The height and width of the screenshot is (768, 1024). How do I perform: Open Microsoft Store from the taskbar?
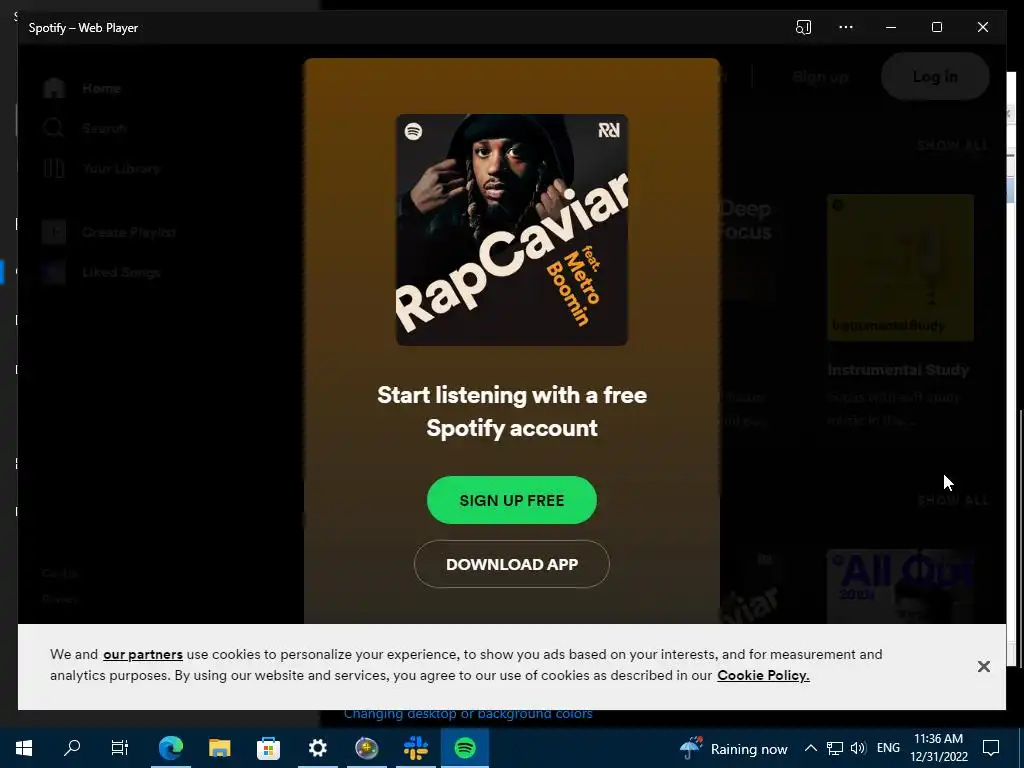pos(268,748)
